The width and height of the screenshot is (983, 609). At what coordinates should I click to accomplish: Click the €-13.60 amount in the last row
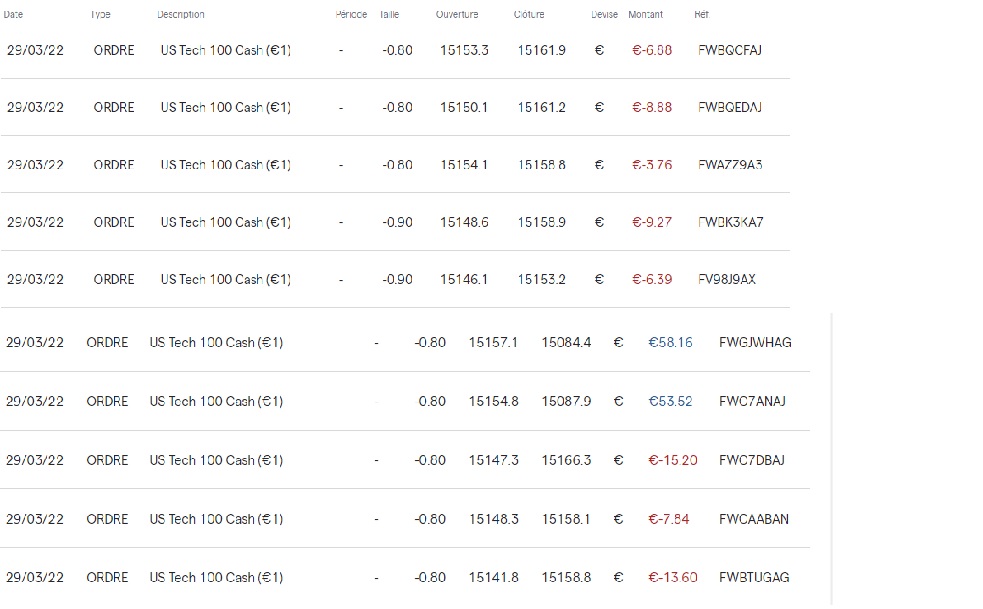point(673,577)
